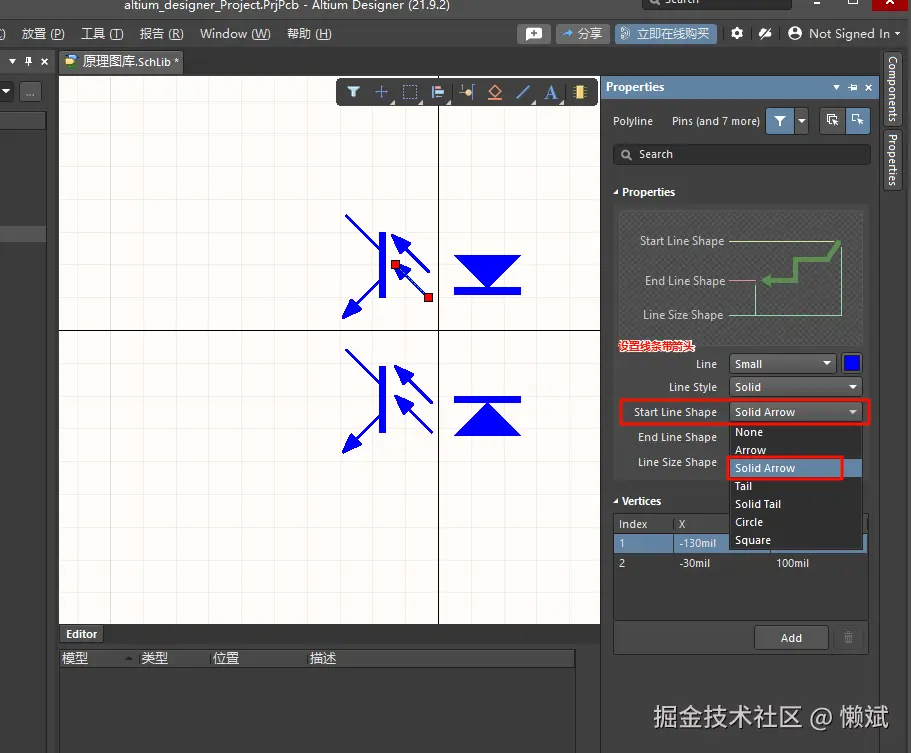Click the delete vertex trash icon

tap(848, 637)
